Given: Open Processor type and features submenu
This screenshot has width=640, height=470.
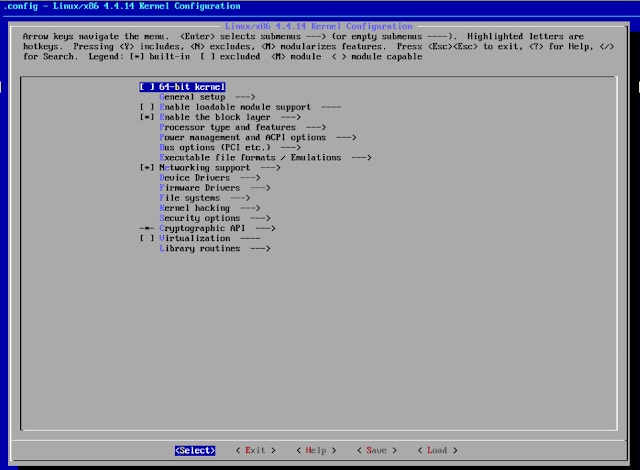Looking at the screenshot, I should 242,127.
